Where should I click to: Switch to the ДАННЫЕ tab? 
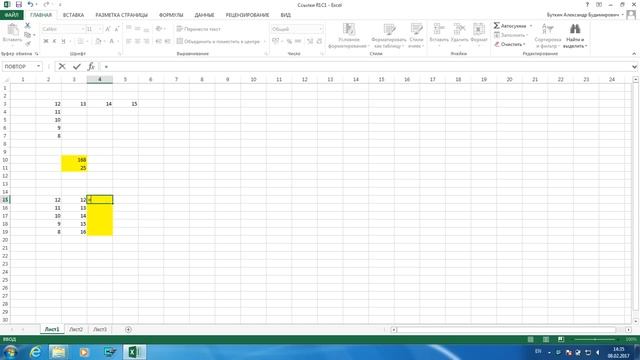pyautogui.click(x=204, y=15)
